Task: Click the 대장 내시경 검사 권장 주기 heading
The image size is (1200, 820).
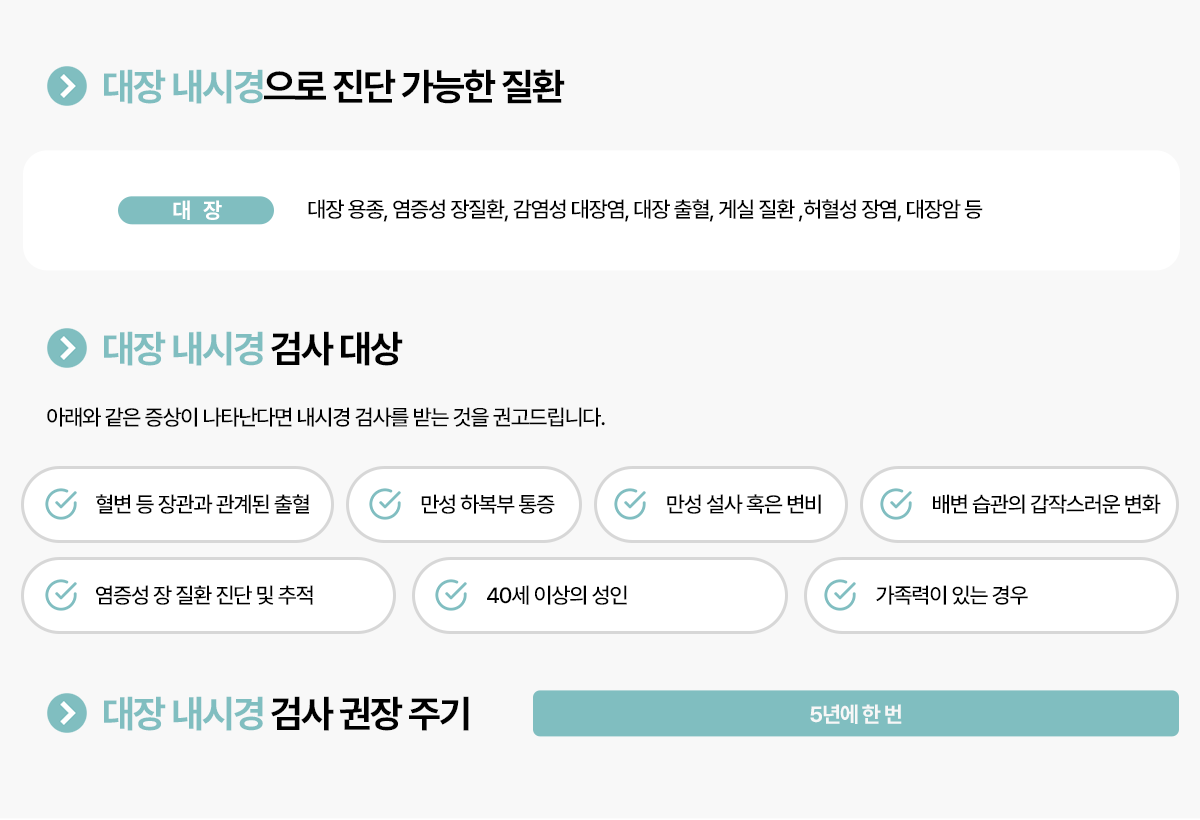Action: click(x=286, y=714)
